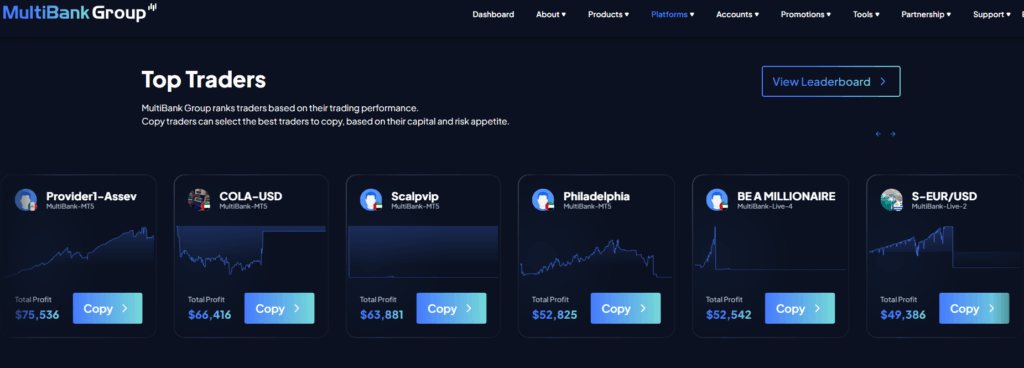Click the $63,881 total profit value

click(x=381, y=314)
